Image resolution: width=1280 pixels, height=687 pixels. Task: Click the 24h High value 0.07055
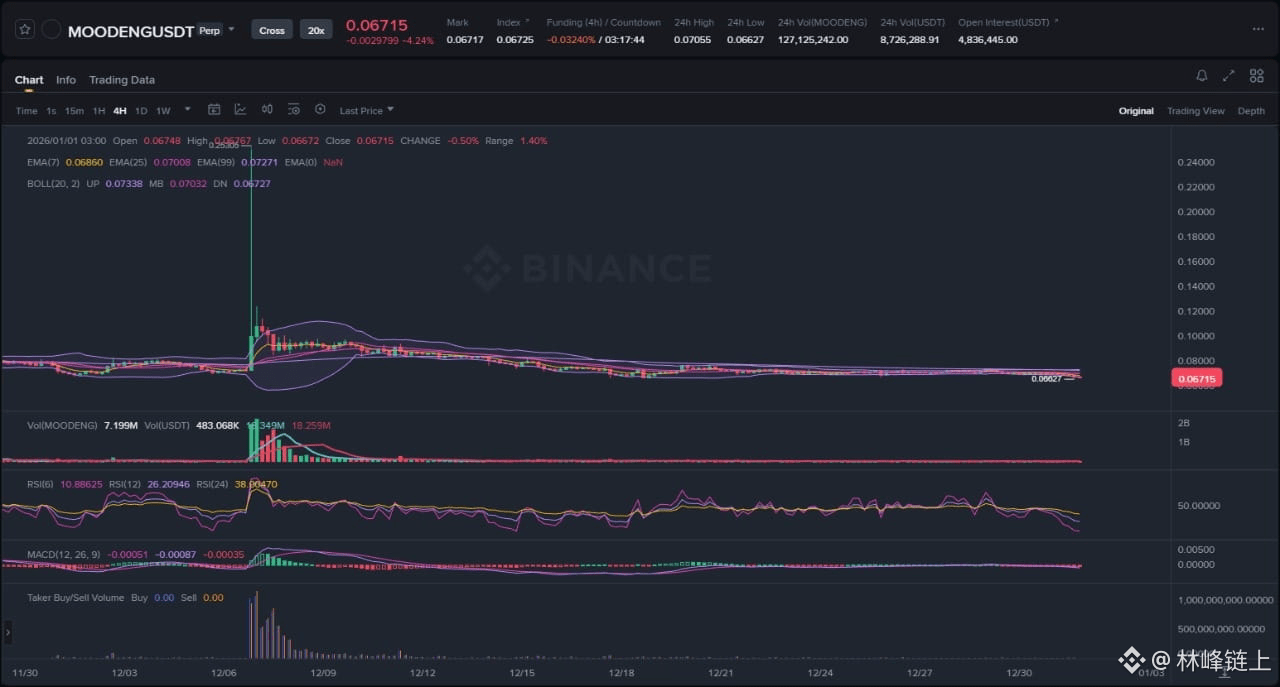pyautogui.click(x=692, y=40)
